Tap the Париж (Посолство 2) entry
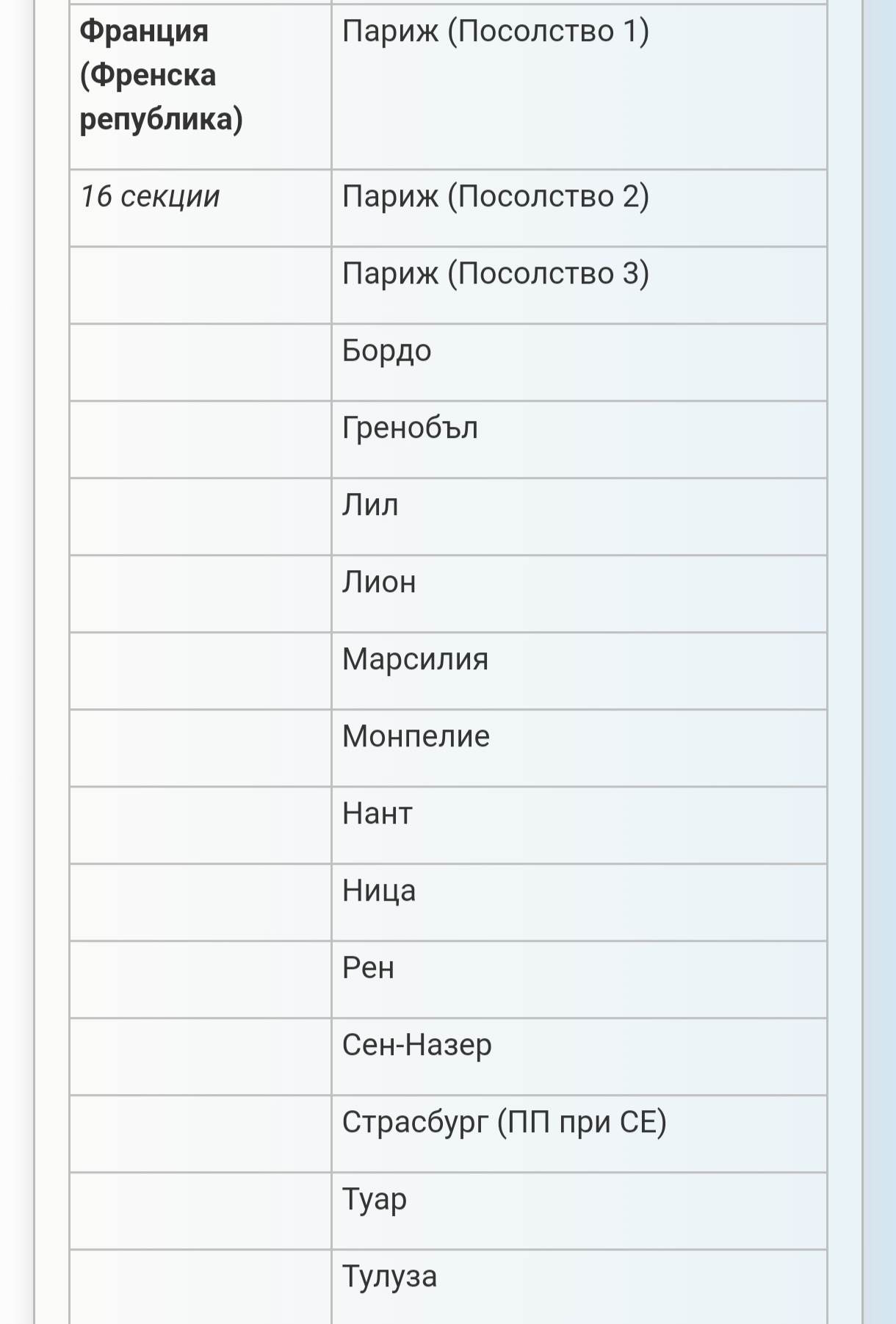Viewport: 896px width, 1324px height. tap(579, 208)
